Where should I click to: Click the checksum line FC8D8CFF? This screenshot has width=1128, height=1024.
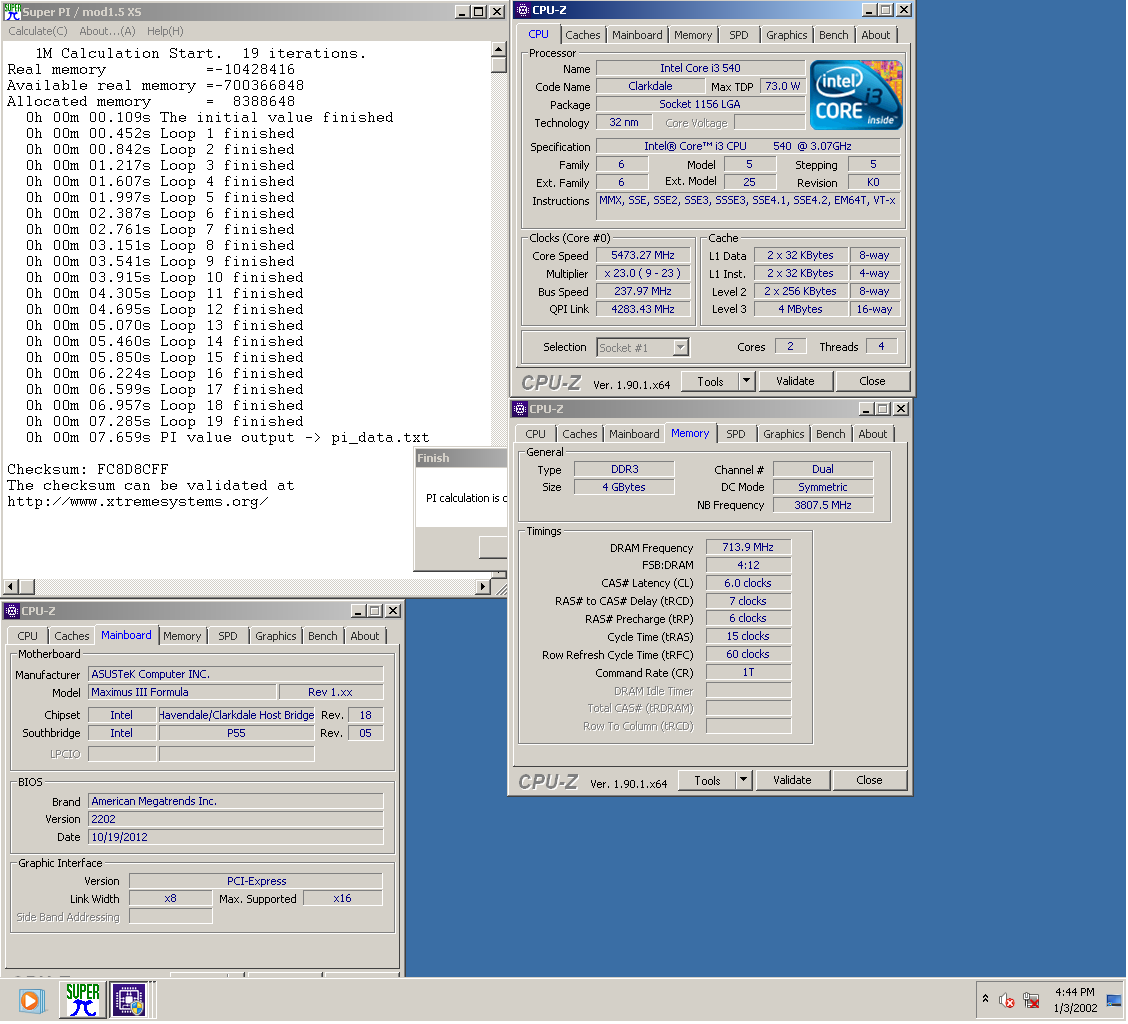coord(88,469)
